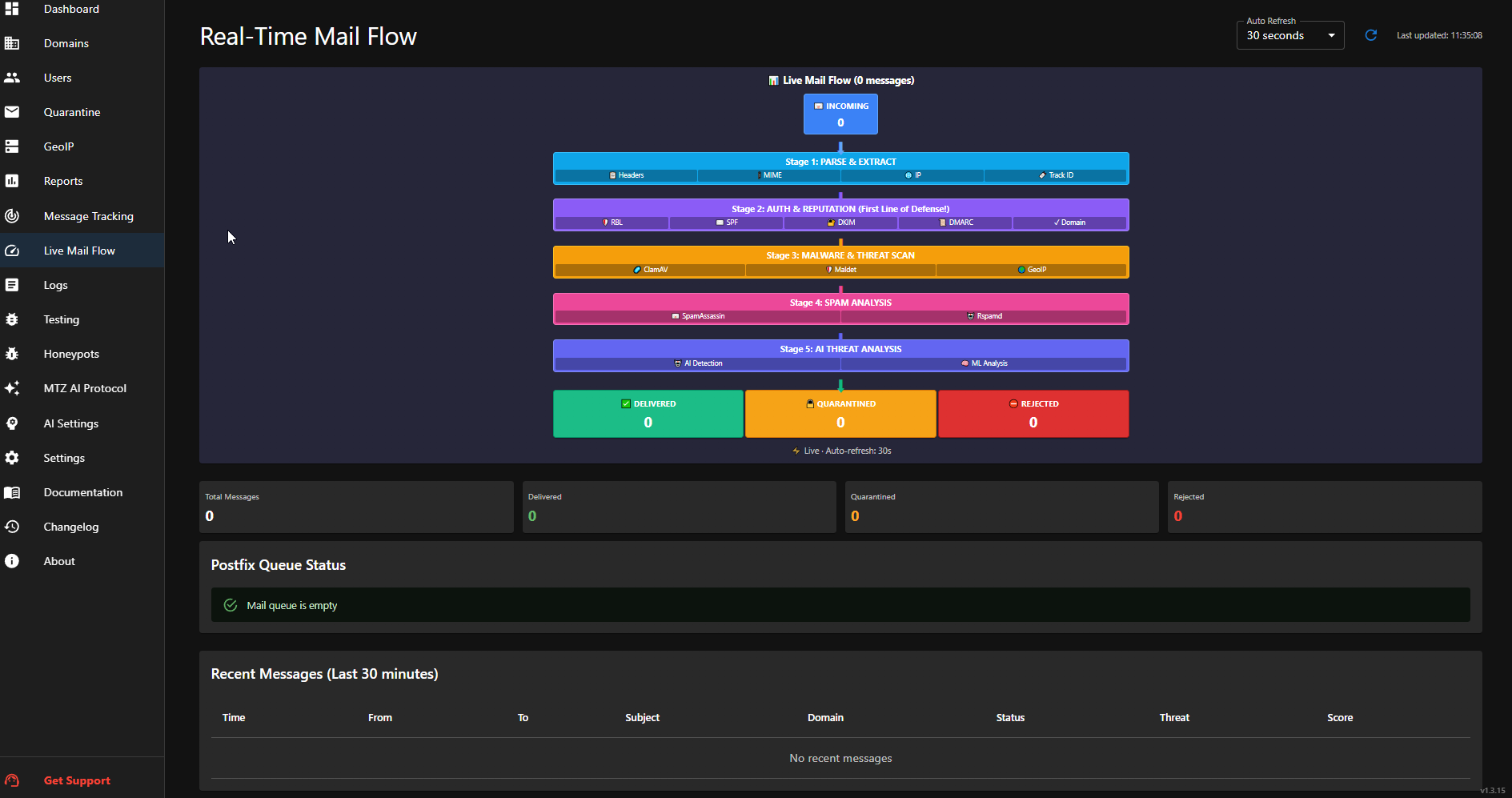Select the Live Mail Flow sidebar item

point(79,251)
